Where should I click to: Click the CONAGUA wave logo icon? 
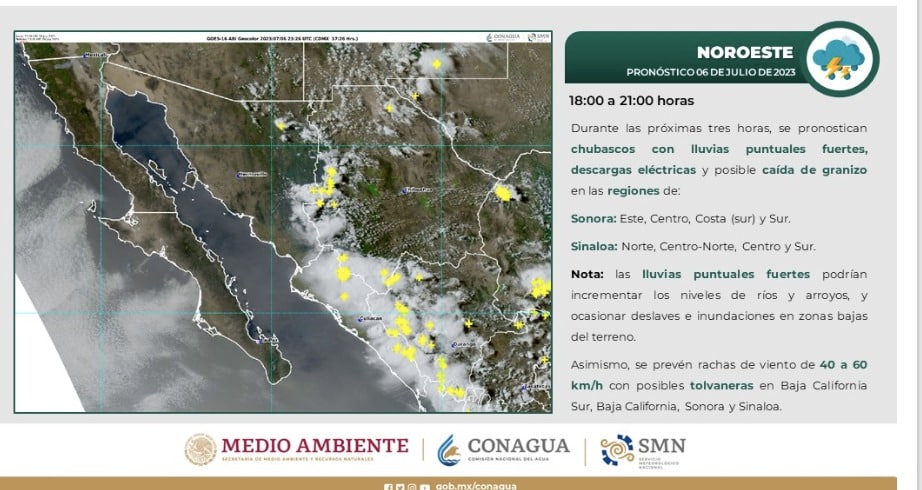(x=449, y=451)
